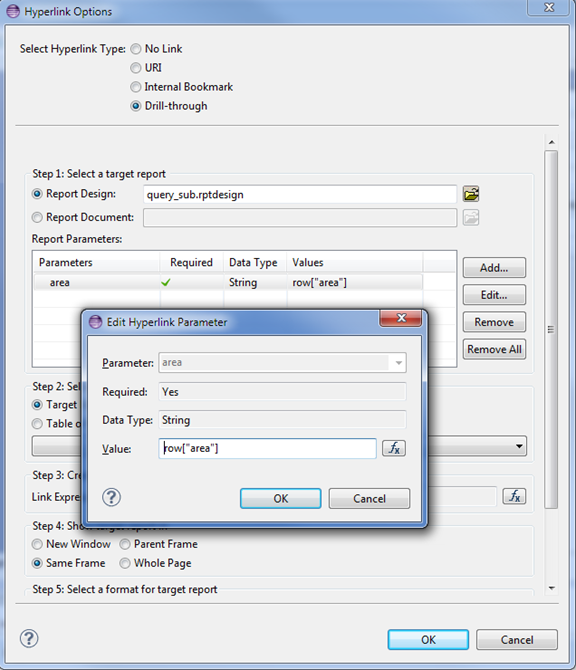Confirm the parameter edit with OK
This screenshot has height=670, width=576.
280,499
